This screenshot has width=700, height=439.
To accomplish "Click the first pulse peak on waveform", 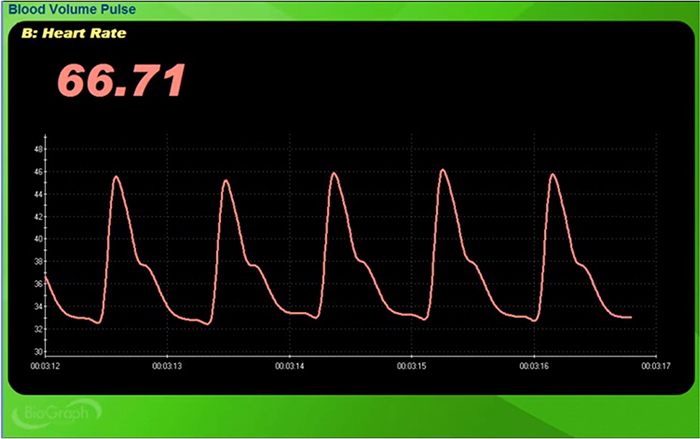I will (x=117, y=177).
